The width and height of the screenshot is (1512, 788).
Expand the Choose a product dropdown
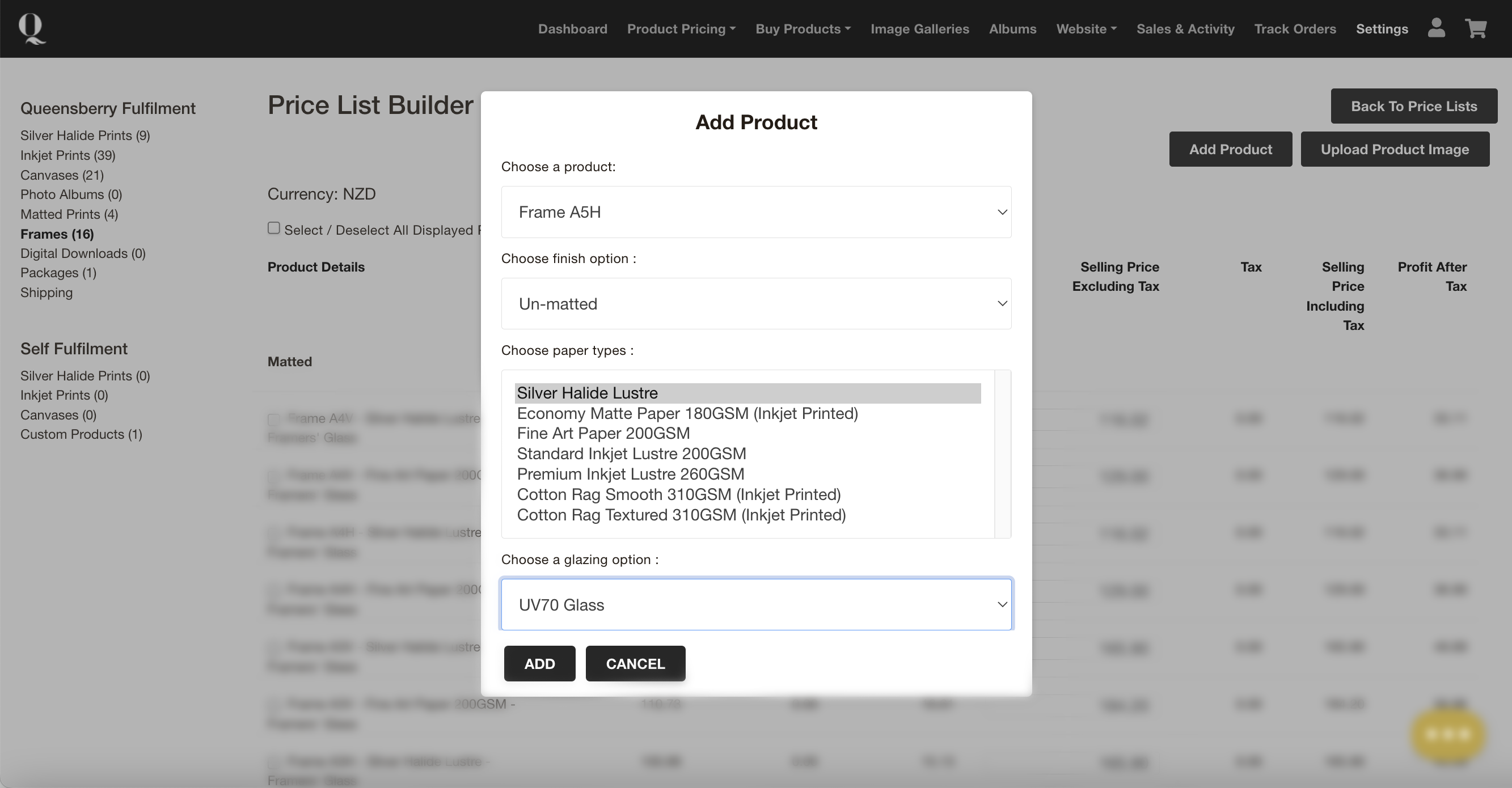pyautogui.click(x=756, y=212)
